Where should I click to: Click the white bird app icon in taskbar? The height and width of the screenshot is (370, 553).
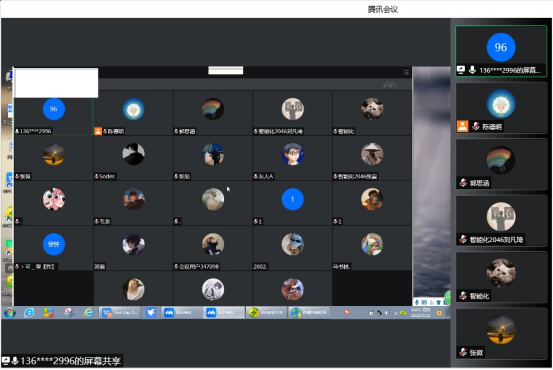tap(151, 313)
